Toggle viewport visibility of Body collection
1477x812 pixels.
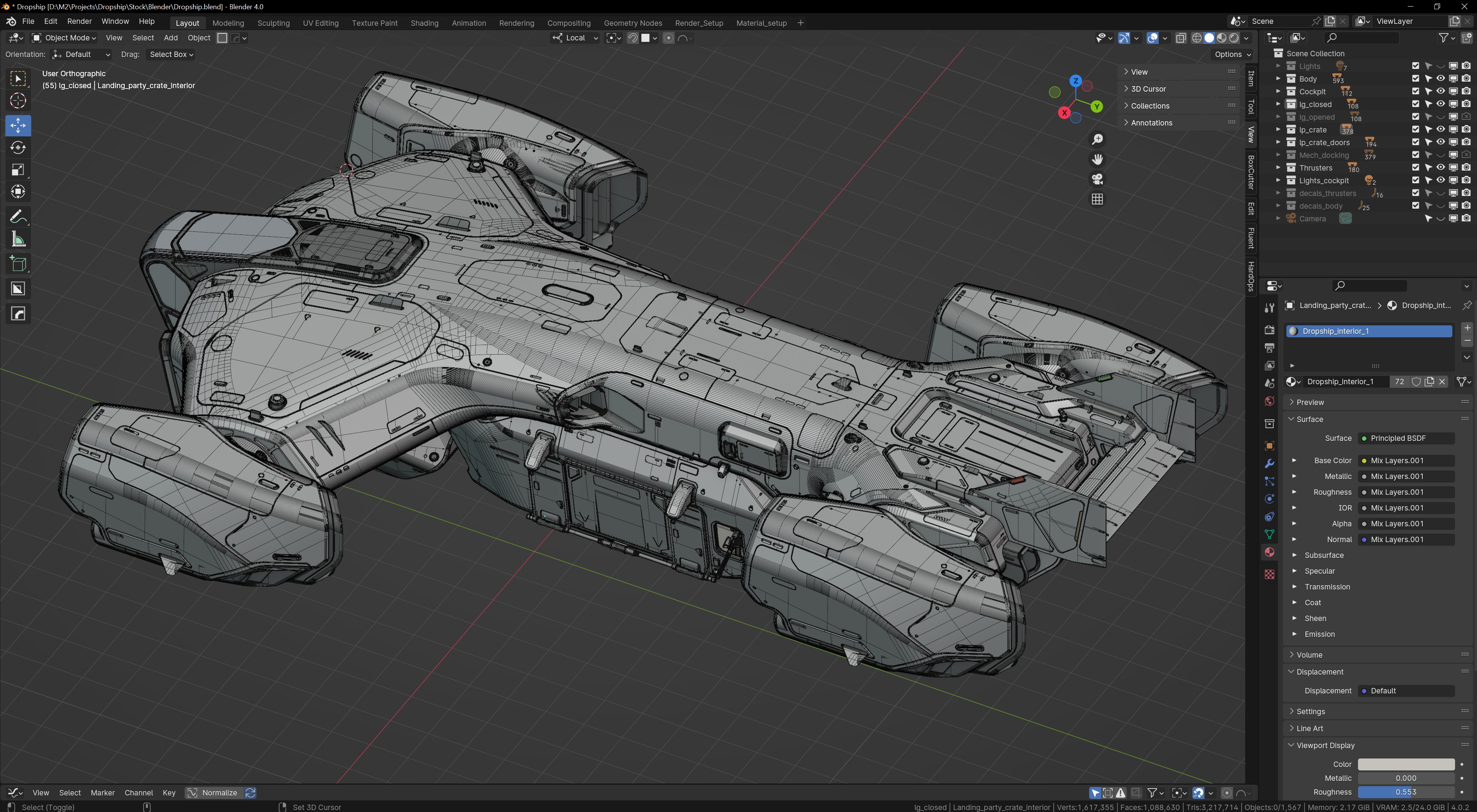(1440, 79)
